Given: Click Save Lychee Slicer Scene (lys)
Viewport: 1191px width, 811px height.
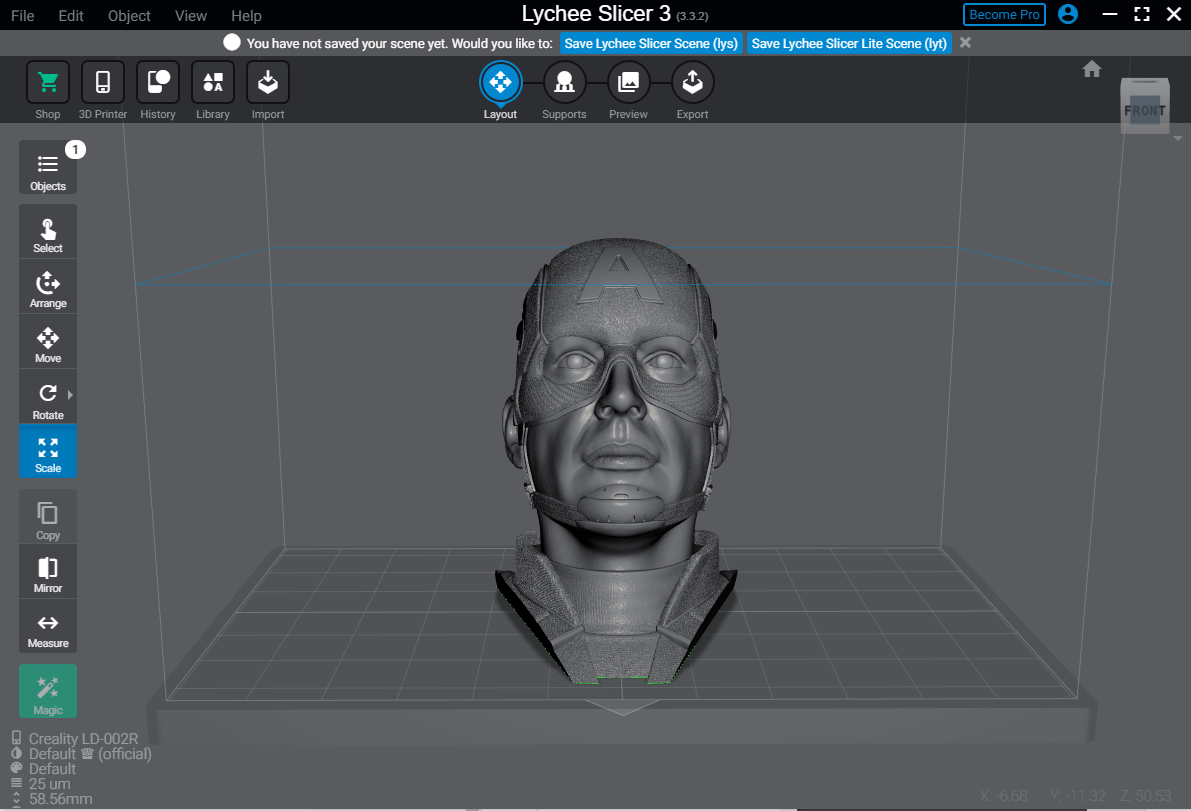Looking at the screenshot, I should [651, 43].
